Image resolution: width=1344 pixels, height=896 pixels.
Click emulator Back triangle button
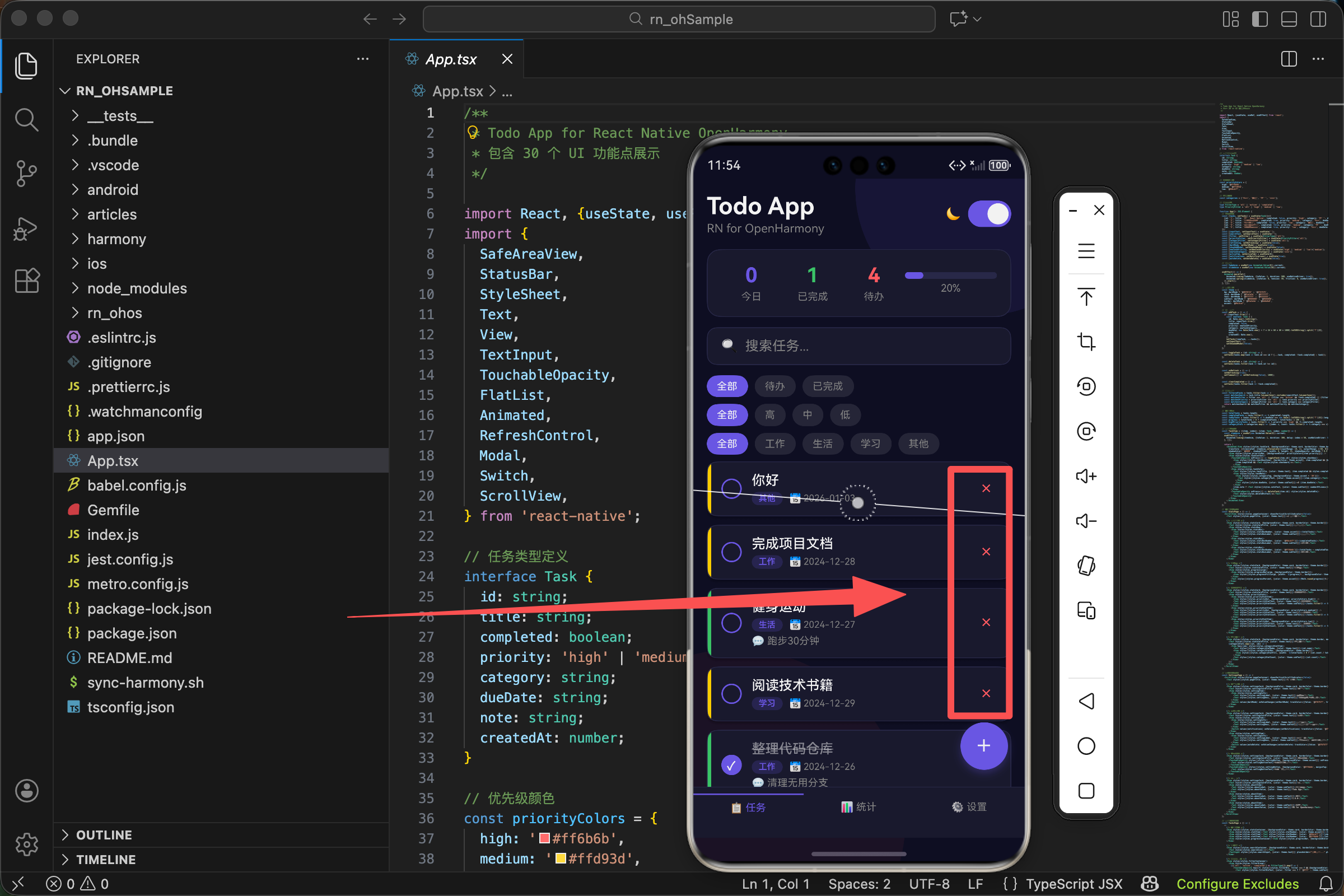1086,701
